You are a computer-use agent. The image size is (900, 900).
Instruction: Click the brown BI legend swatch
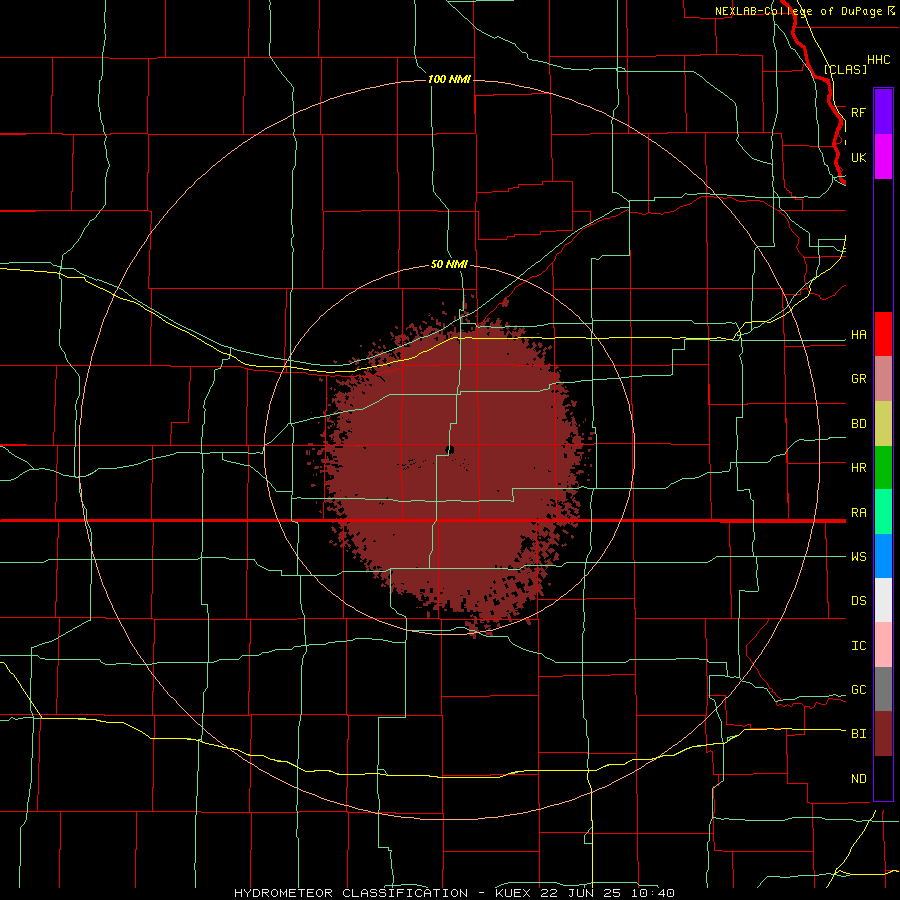pyautogui.click(x=883, y=734)
